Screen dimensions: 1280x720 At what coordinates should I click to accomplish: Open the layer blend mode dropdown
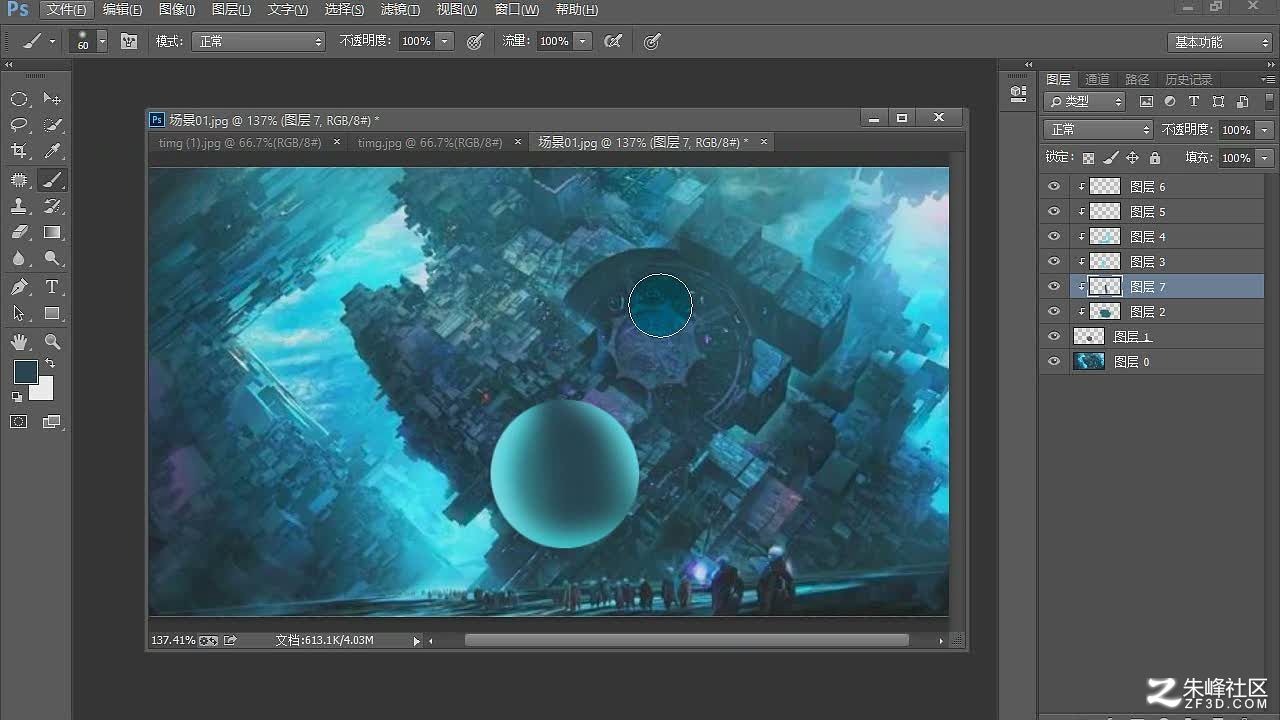1098,130
